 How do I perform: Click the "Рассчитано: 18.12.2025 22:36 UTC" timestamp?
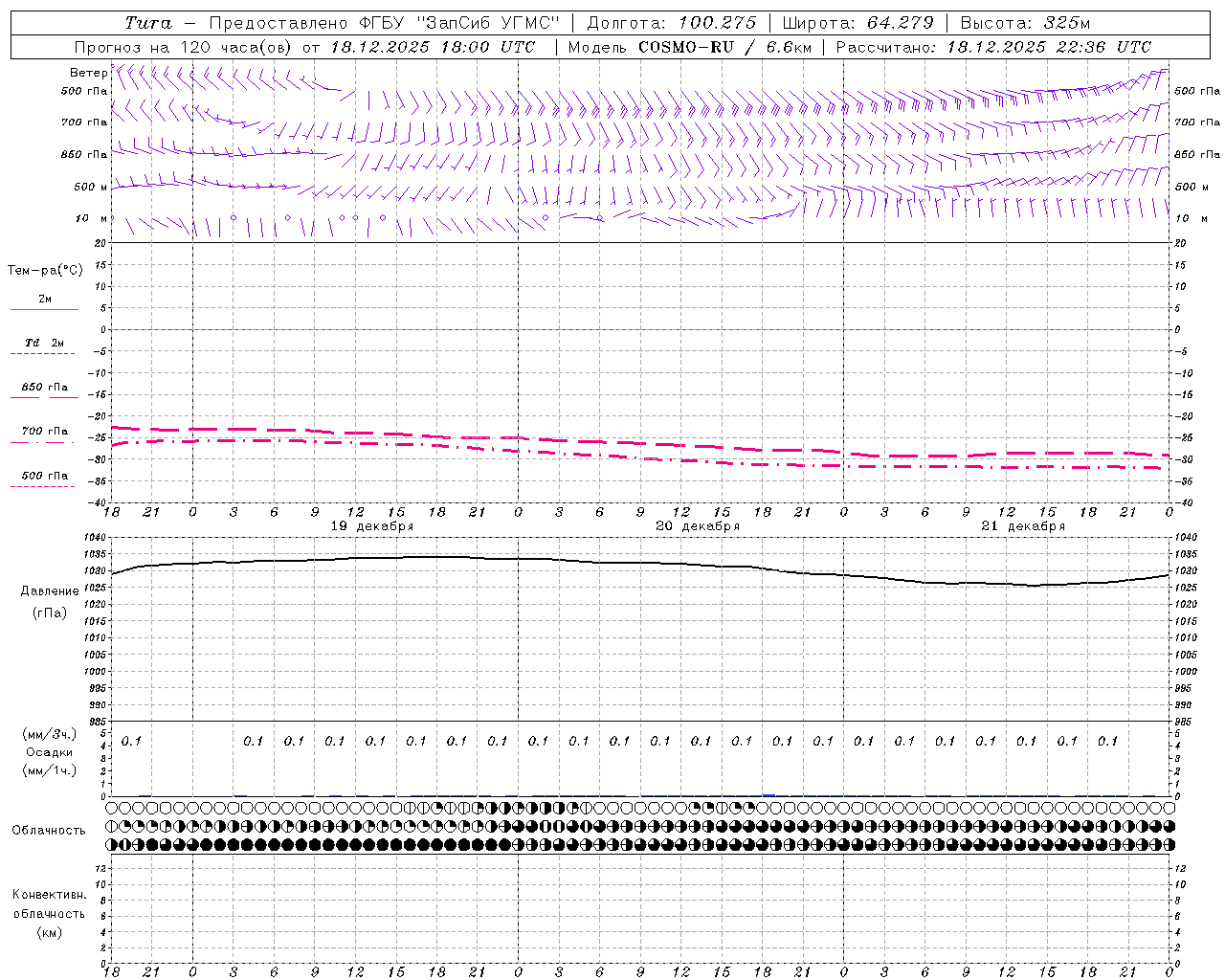(993, 47)
